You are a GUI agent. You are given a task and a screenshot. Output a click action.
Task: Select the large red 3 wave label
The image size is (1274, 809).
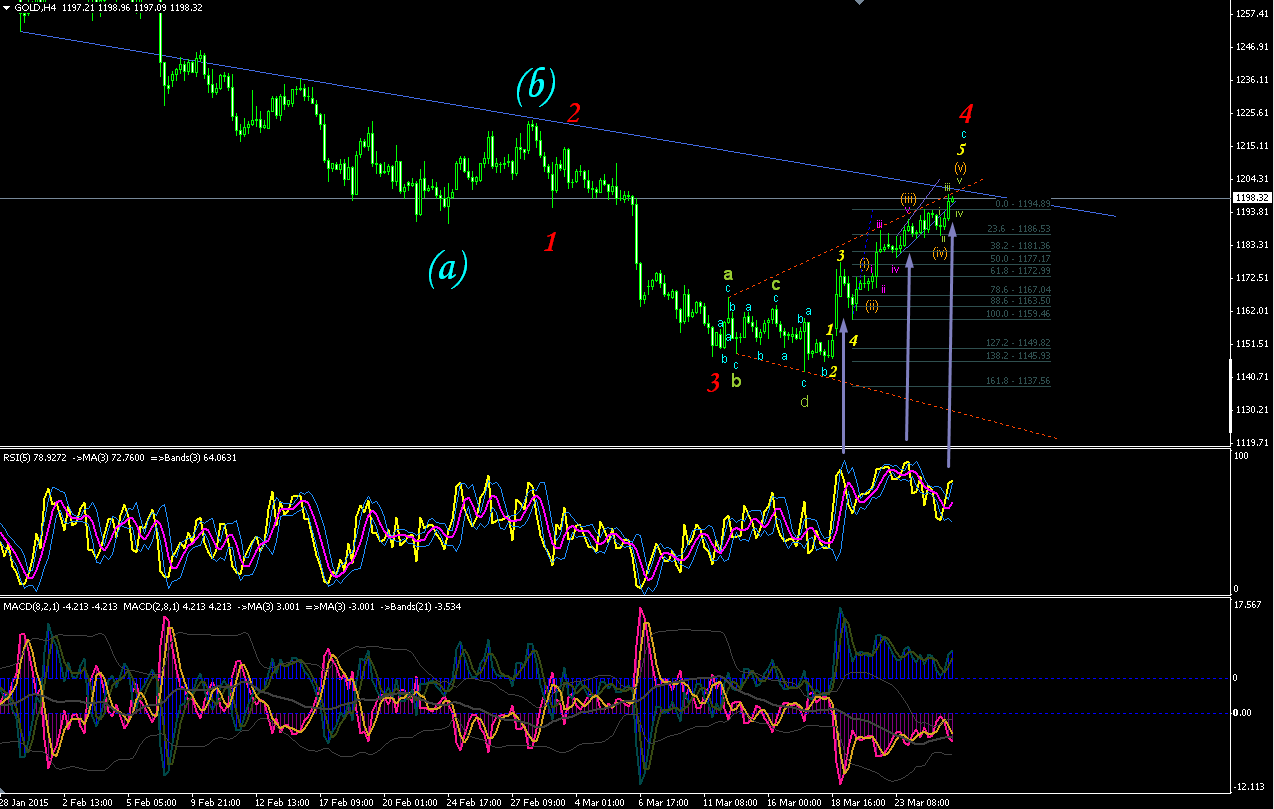click(x=714, y=383)
